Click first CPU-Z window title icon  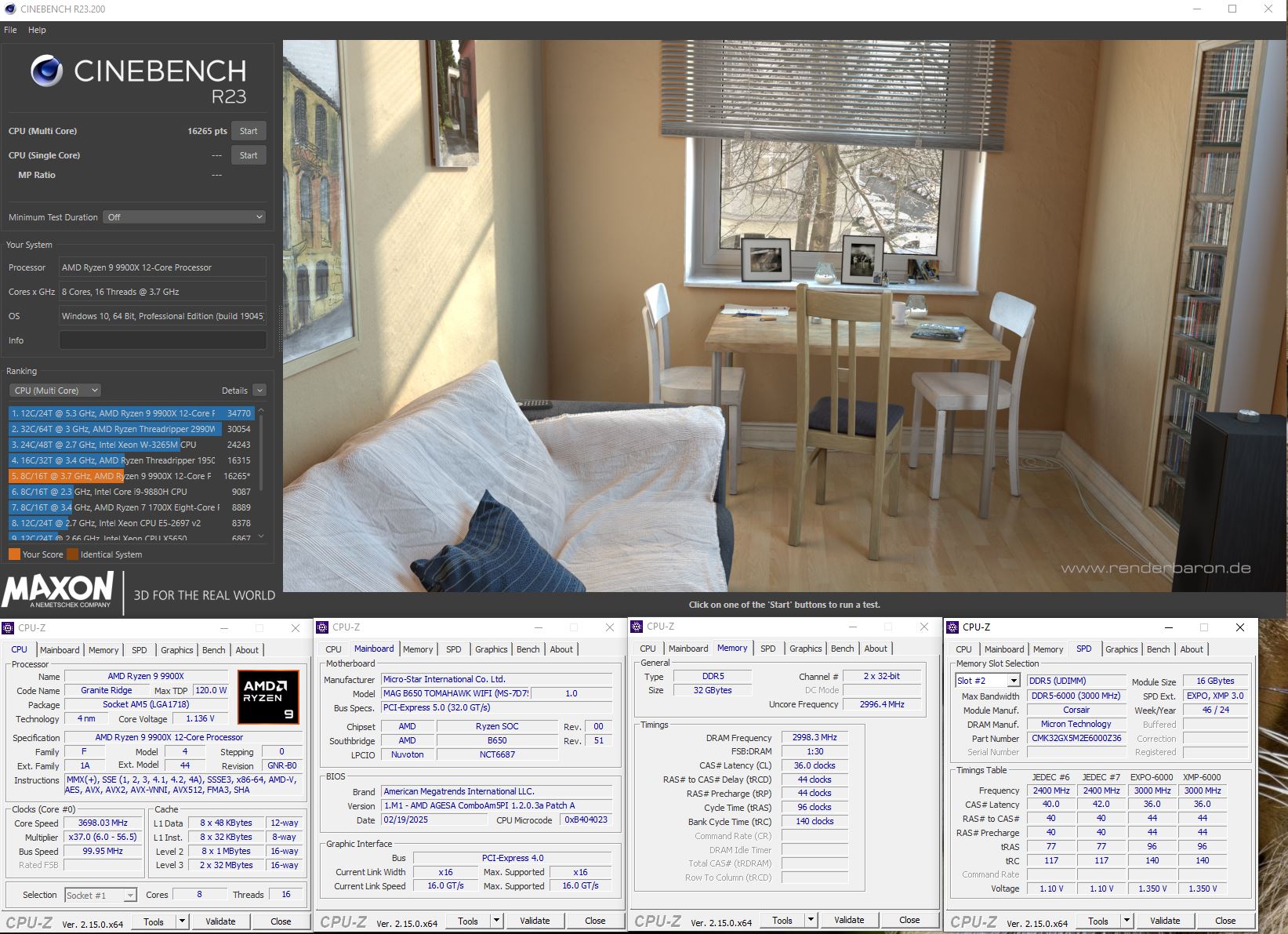coord(8,627)
